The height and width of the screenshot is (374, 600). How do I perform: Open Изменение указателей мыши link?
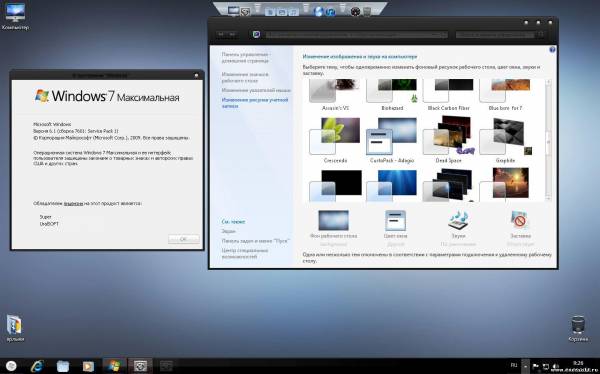coord(256,90)
